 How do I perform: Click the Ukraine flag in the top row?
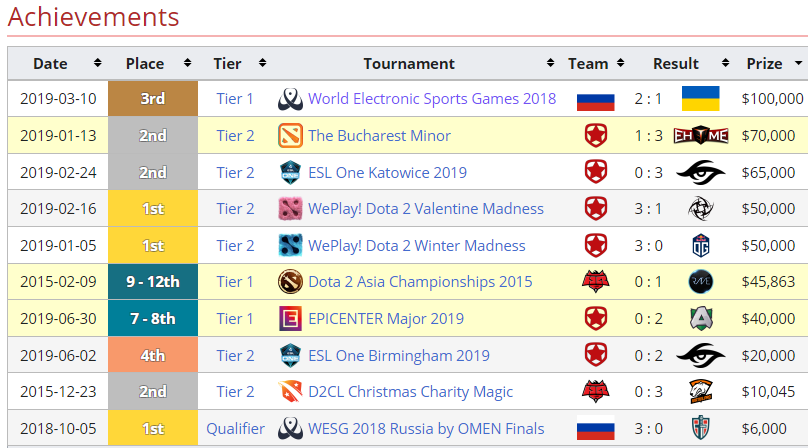click(x=700, y=99)
